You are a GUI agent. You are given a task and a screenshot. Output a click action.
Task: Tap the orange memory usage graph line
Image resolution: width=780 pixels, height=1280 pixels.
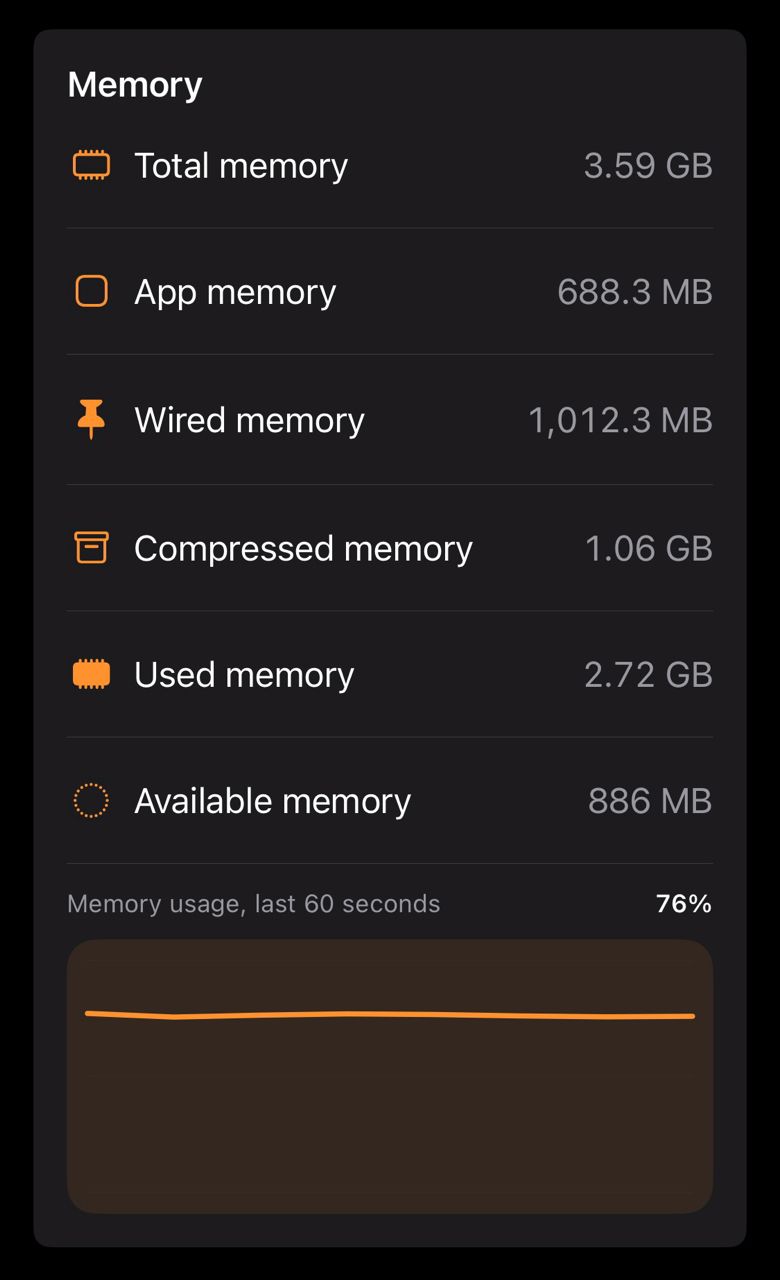click(390, 1015)
